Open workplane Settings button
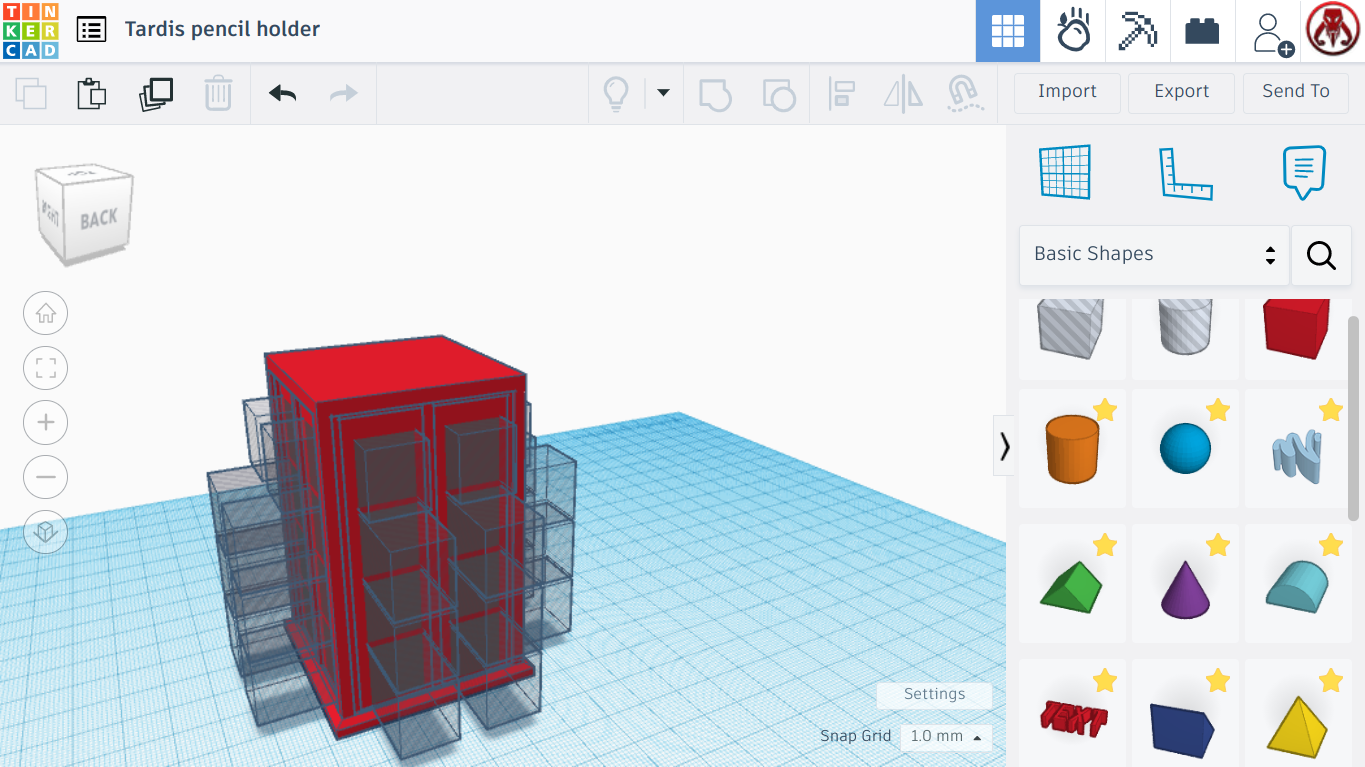Viewport: 1365px width, 767px height. 934,695
